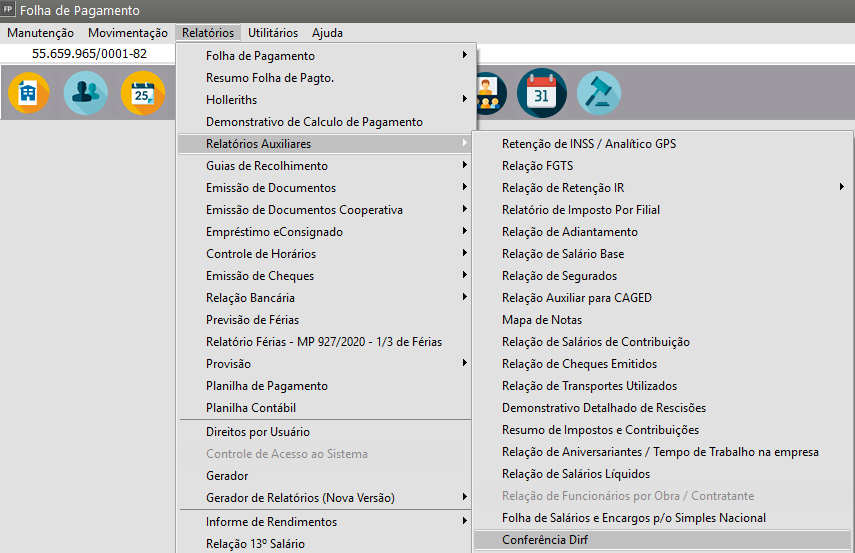Select Conferência Dirf report
The image size is (855, 553).
click(x=546, y=540)
